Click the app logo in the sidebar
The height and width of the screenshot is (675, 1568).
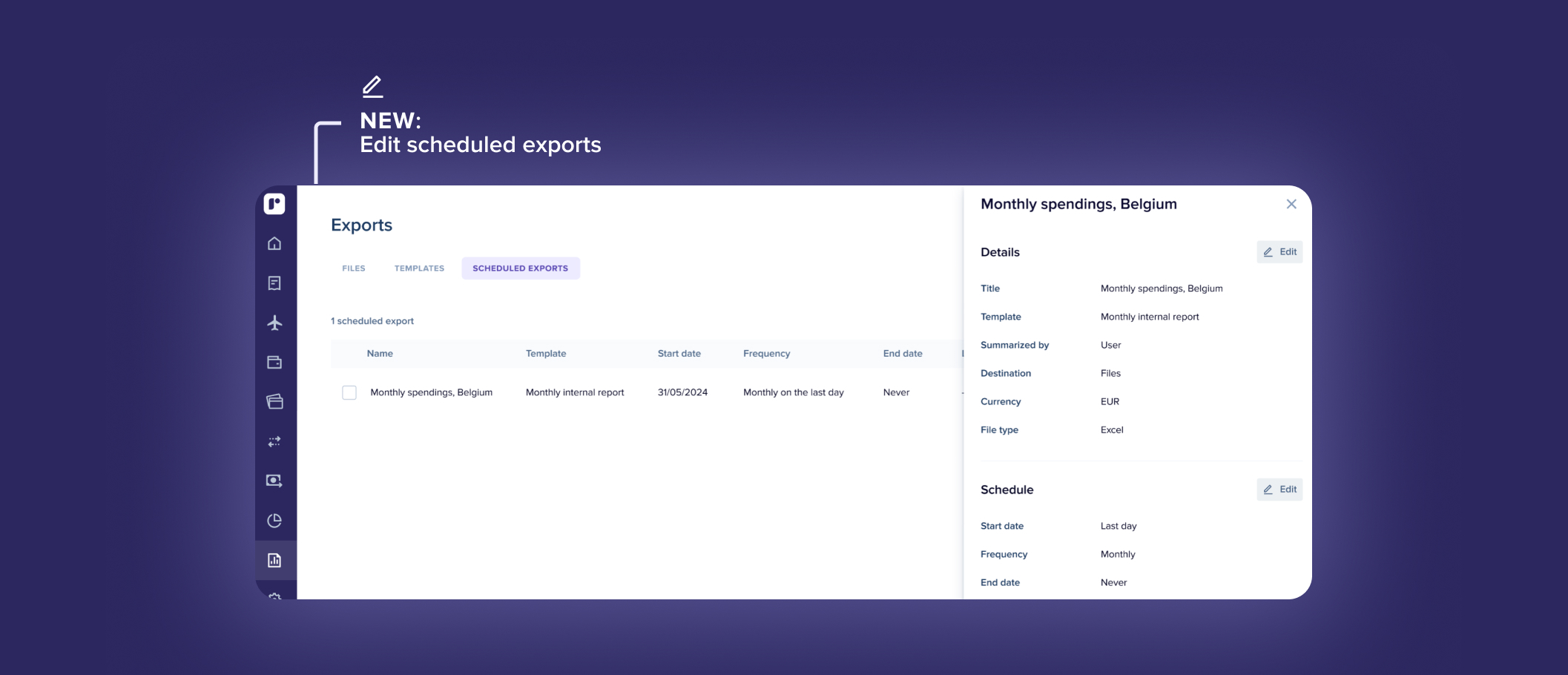pyautogui.click(x=274, y=204)
